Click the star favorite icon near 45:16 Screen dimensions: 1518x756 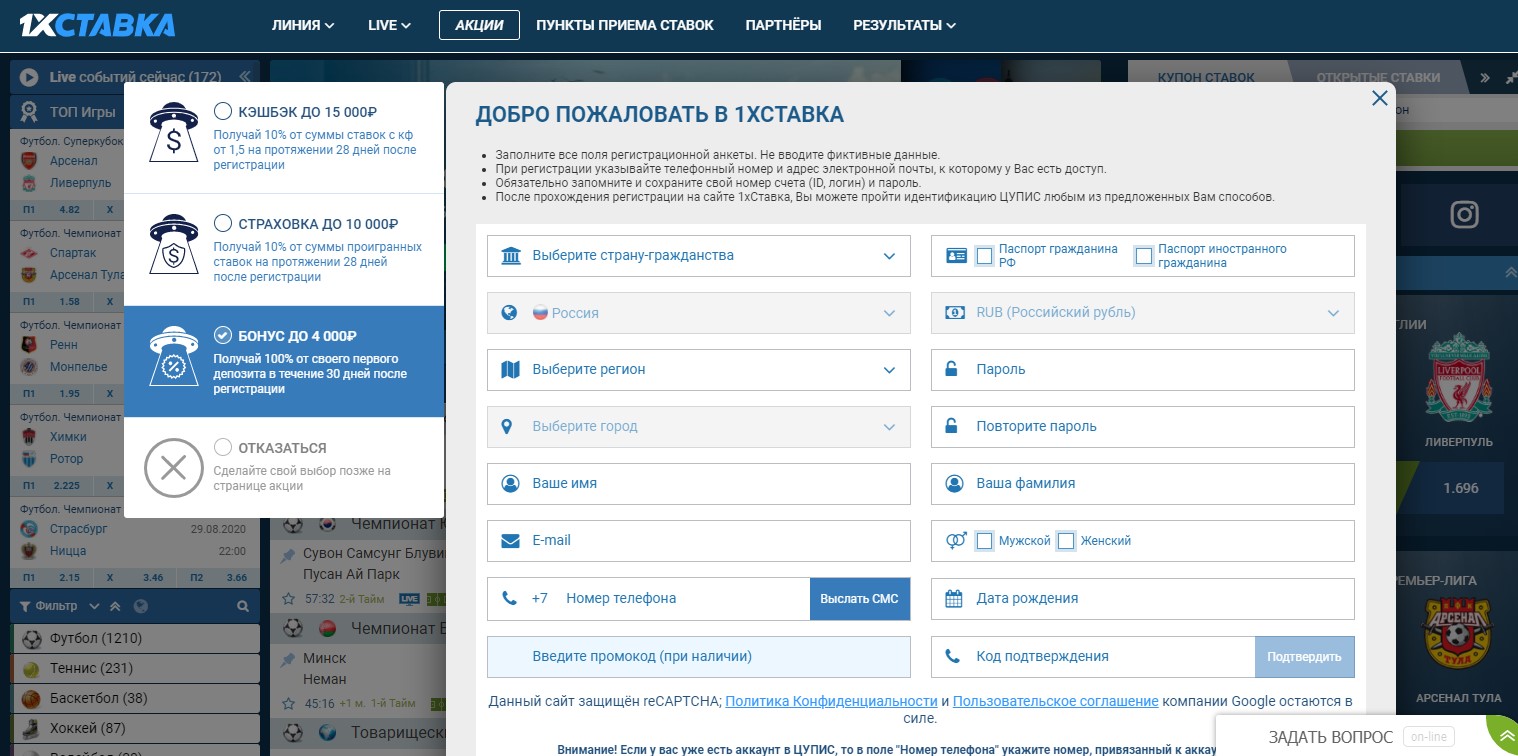tap(289, 704)
